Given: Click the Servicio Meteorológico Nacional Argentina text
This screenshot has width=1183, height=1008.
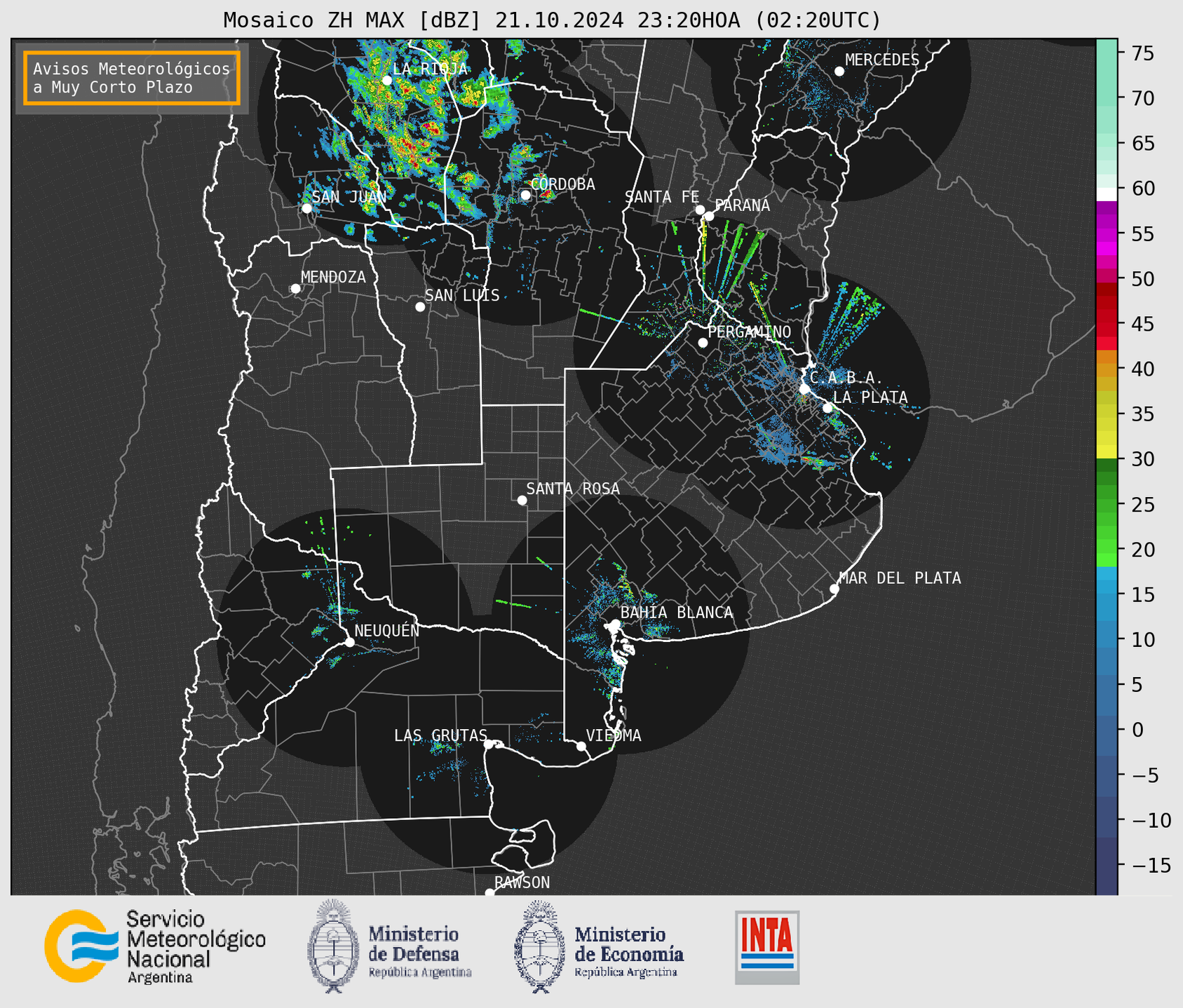Looking at the screenshot, I should [x=196, y=946].
